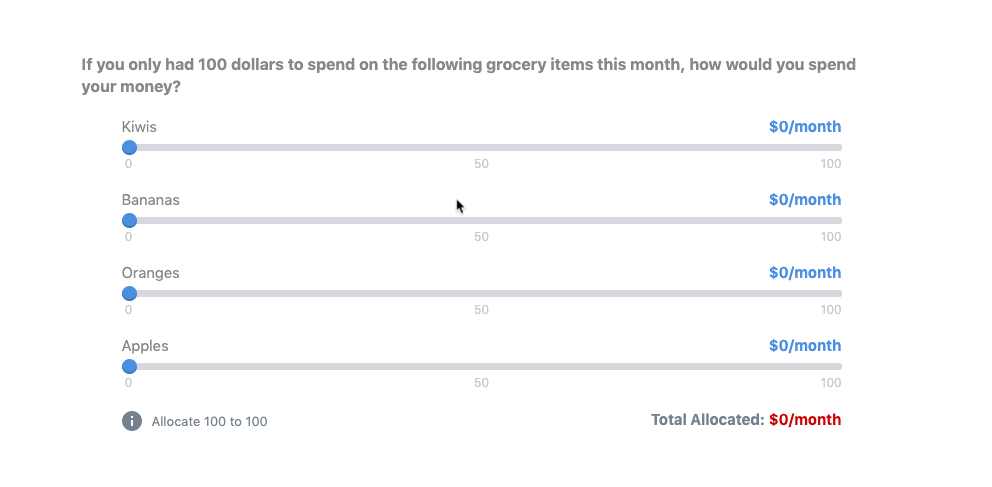Set Kiwis slider to the 50 midpoint
992x487 pixels.
coord(482,147)
